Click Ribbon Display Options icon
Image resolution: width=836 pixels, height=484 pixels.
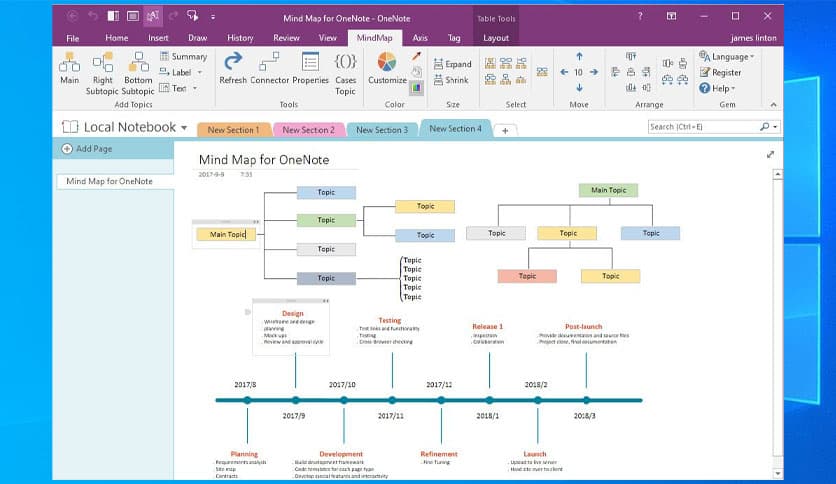[671, 17]
